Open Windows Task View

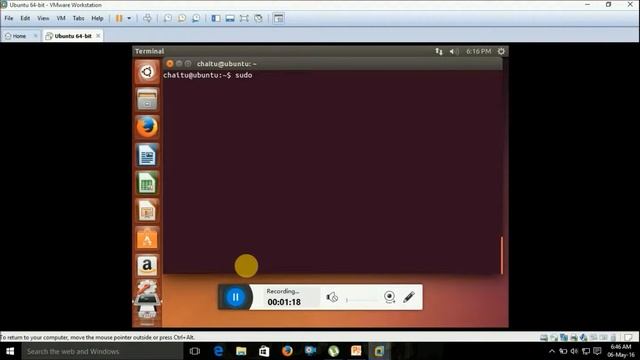tap(195, 351)
